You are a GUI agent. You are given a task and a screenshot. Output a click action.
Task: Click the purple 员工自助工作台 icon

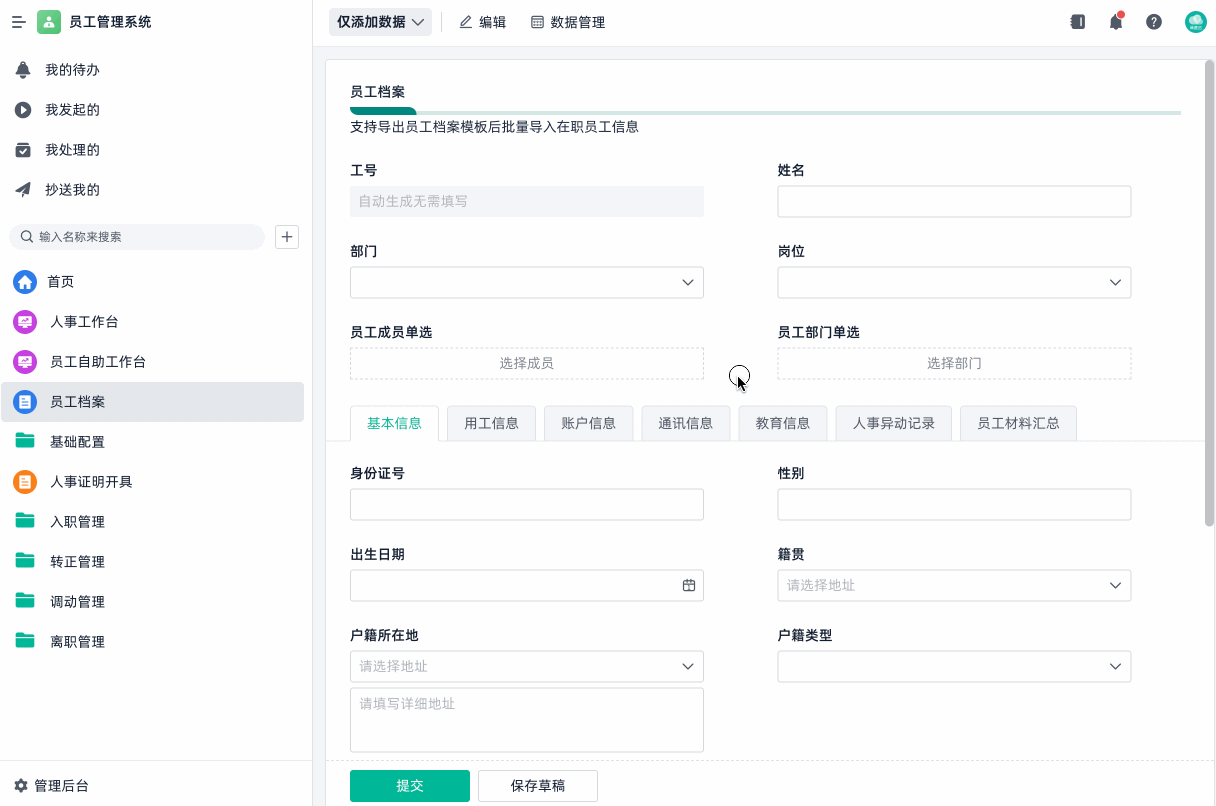(x=25, y=362)
